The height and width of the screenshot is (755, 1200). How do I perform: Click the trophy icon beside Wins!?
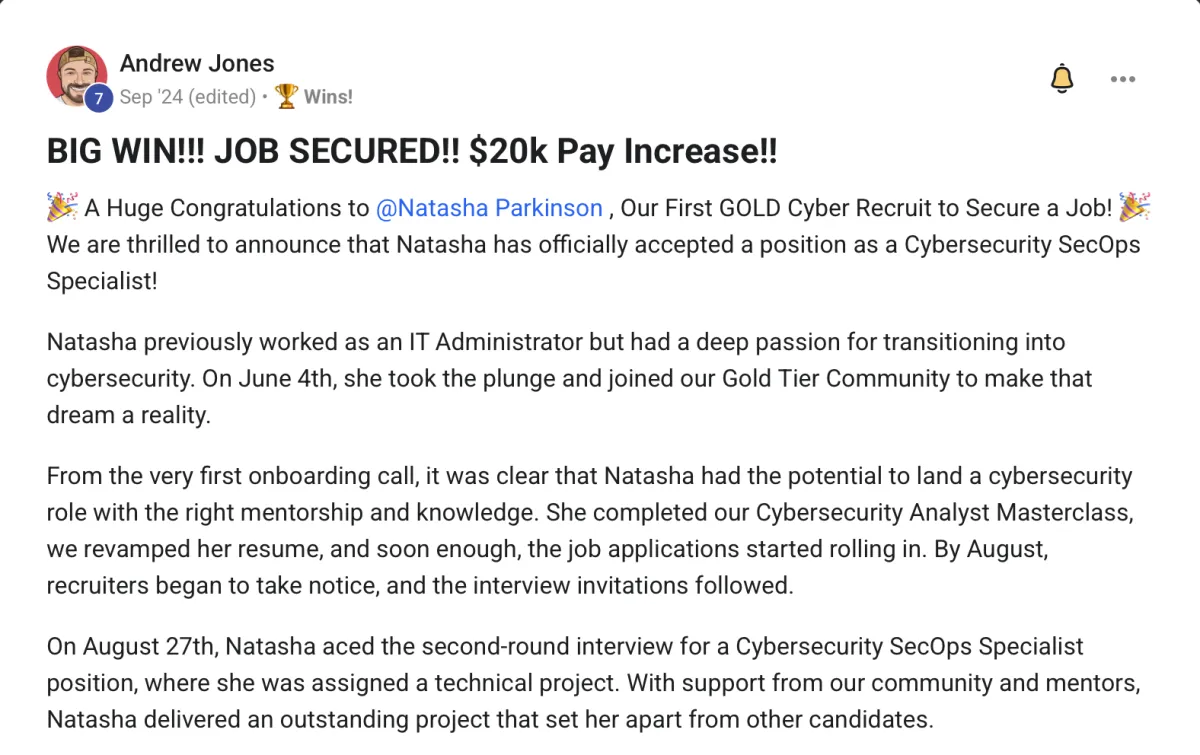point(286,97)
